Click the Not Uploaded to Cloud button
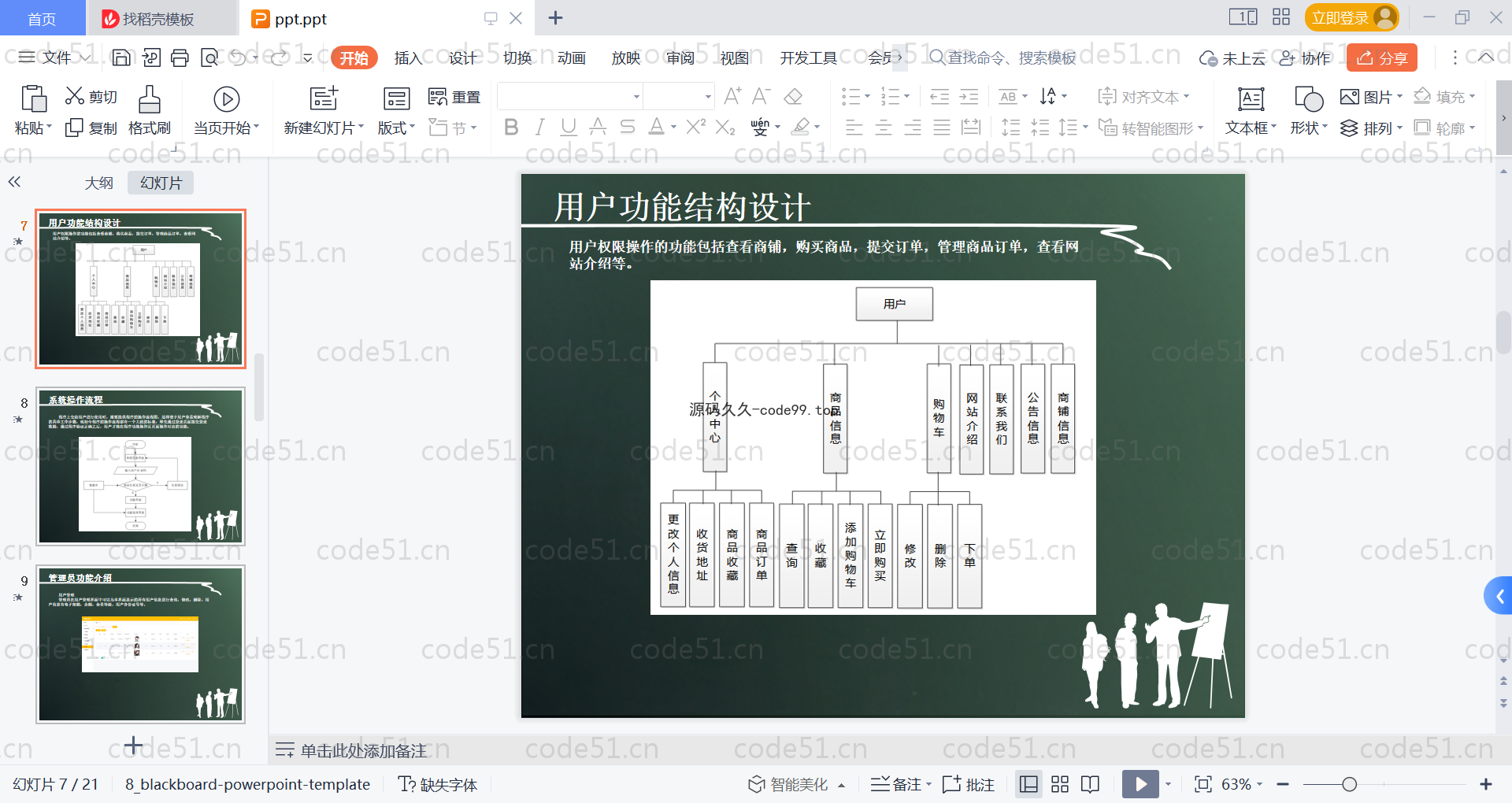 [1232, 57]
